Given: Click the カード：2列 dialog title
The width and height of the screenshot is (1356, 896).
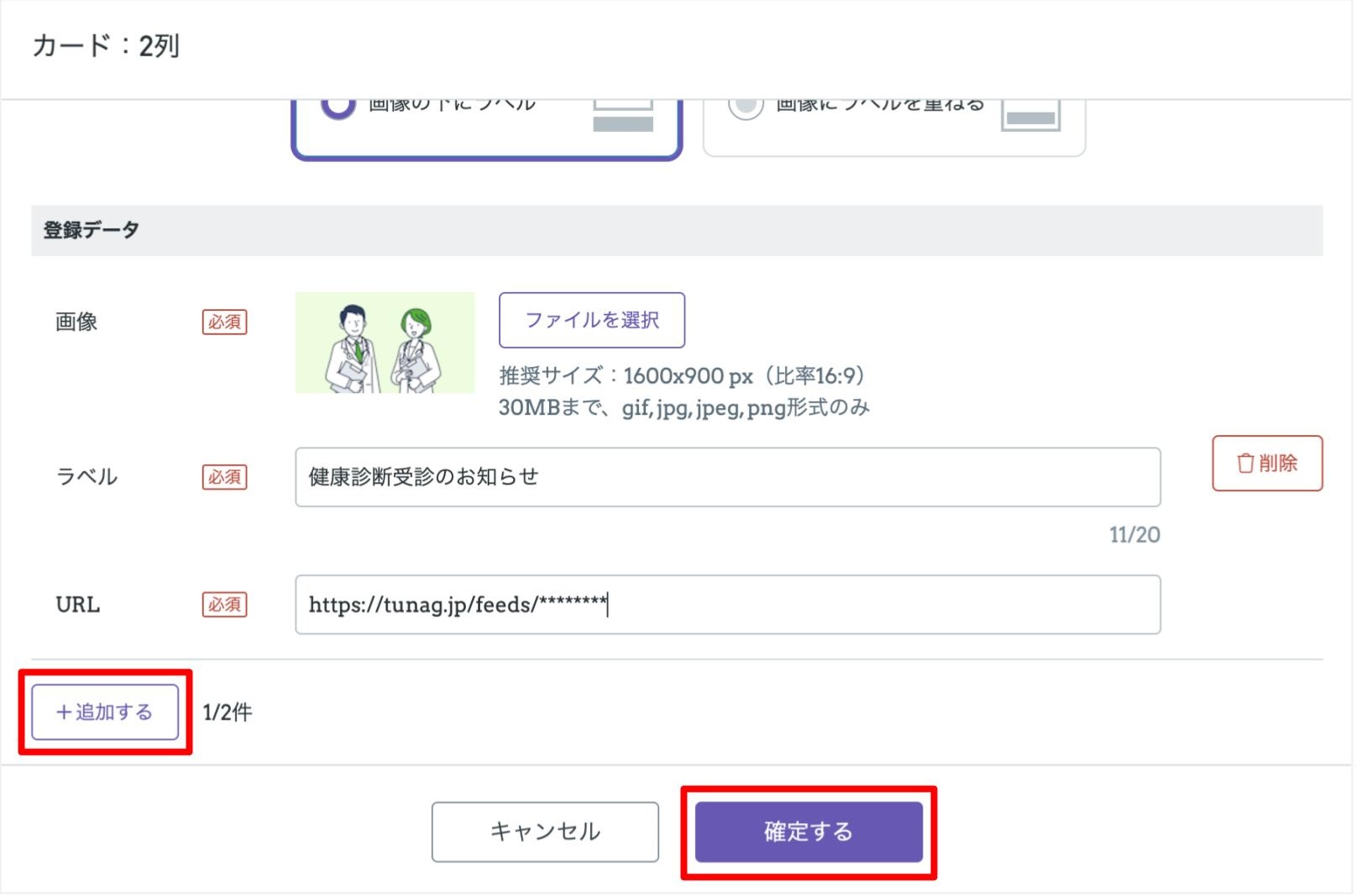Looking at the screenshot, I should (x=106, y=45).
